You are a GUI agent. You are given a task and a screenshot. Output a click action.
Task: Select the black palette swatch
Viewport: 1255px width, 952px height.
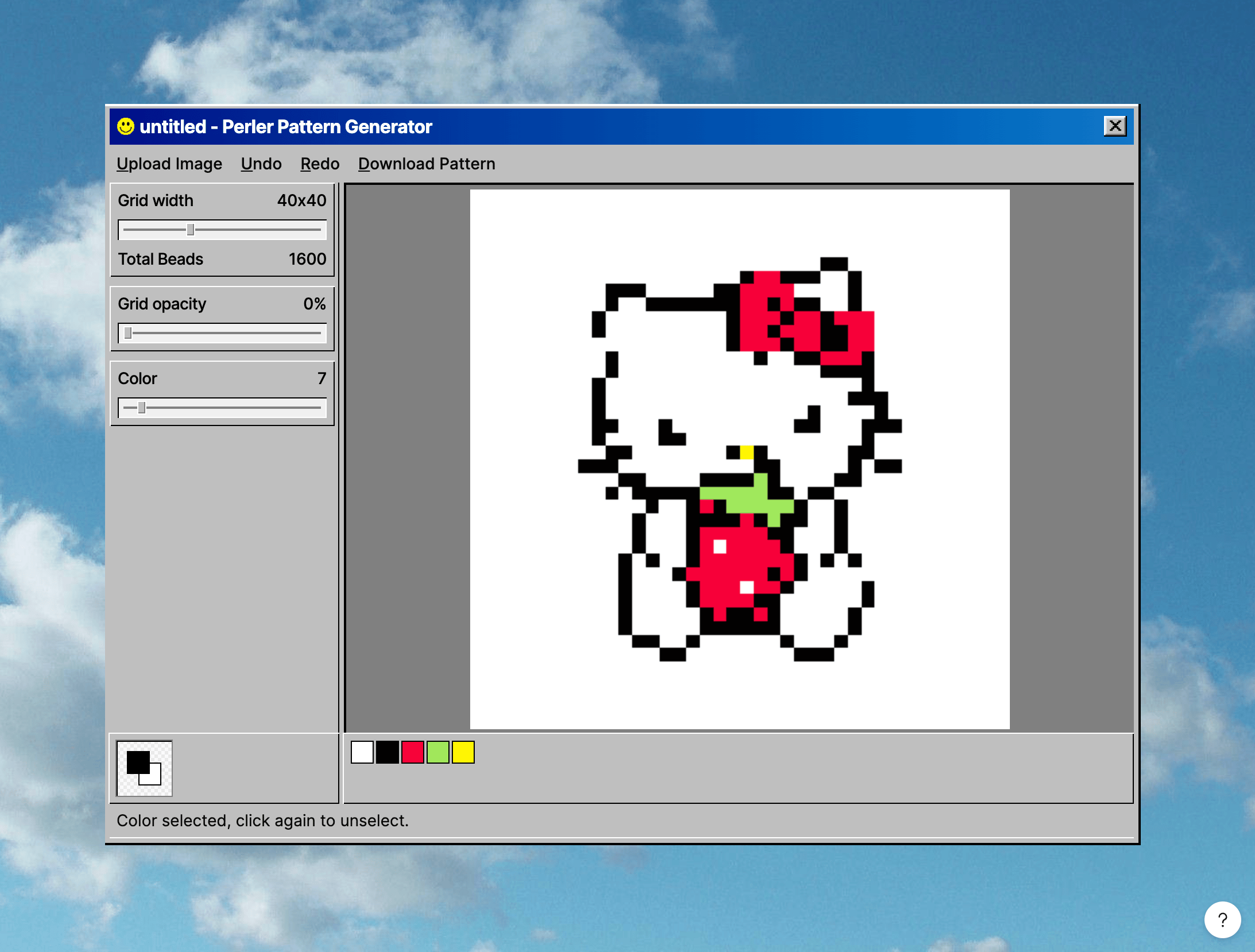pyautogui.click(x=388, y=752)
